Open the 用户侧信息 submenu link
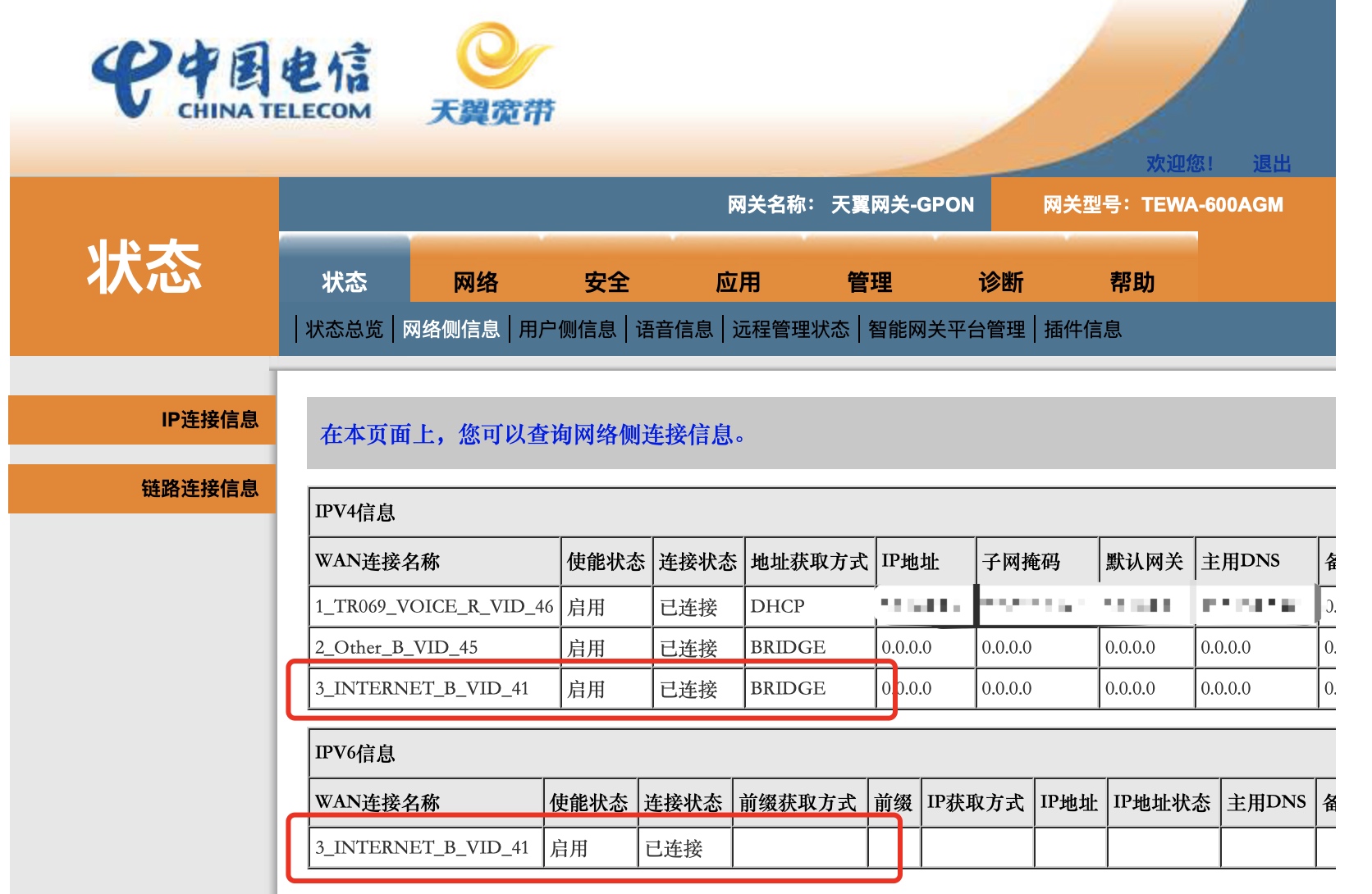1372x894 pixels. pos(569,329)
